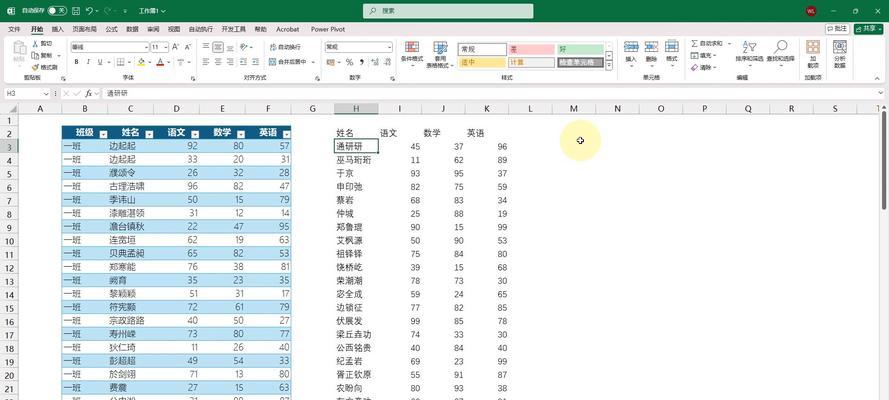This screenshot has height=400, width=889.
Task: Apply the 适中 (Neutral) yellow cell style
Action: (x=482, y=62)
